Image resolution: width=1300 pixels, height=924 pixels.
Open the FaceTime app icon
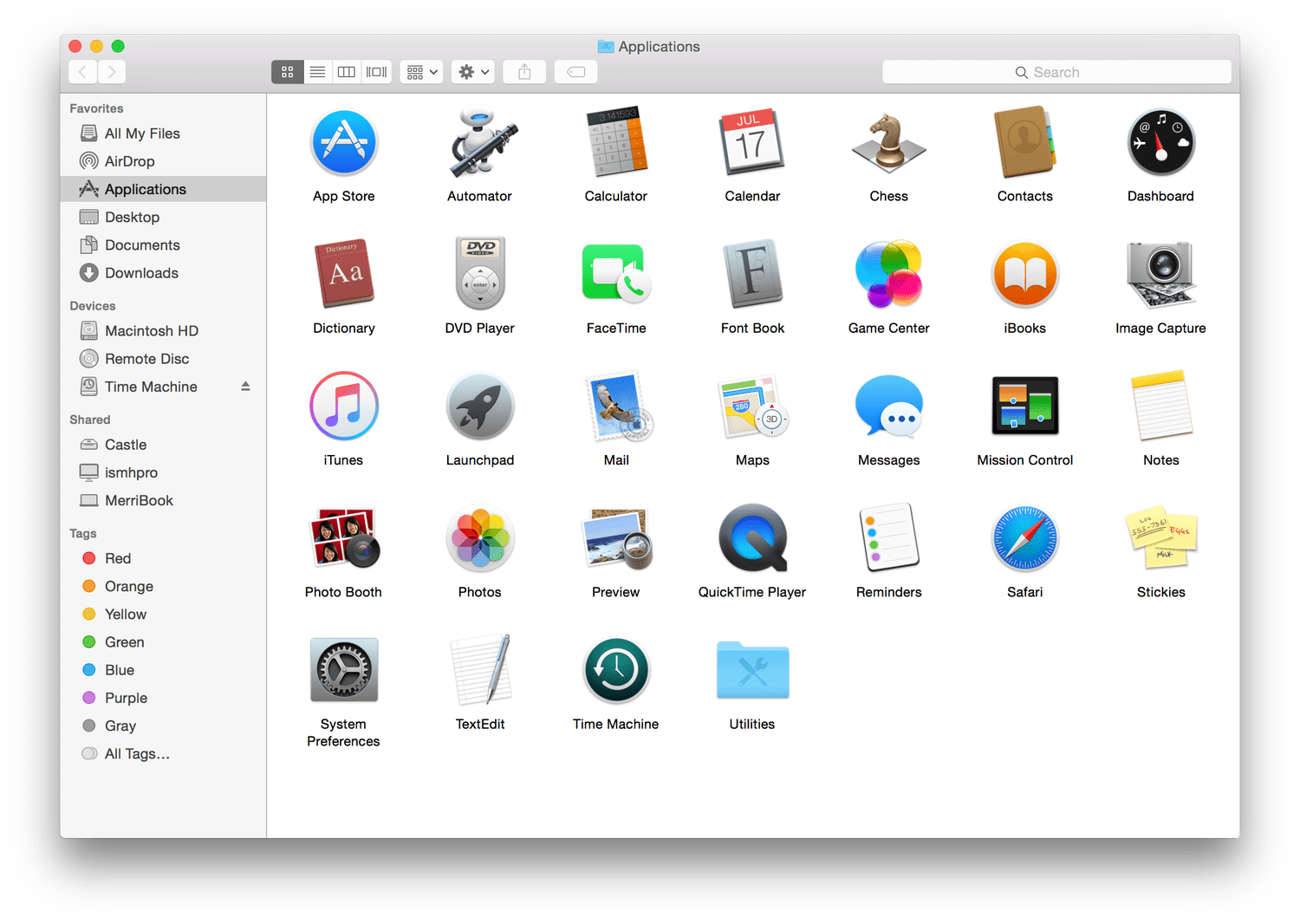(616, 274)
